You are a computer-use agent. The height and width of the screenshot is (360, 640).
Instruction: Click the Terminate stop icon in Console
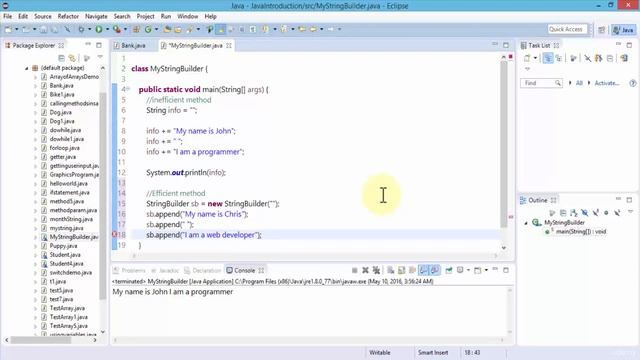[x=355, y=270]
